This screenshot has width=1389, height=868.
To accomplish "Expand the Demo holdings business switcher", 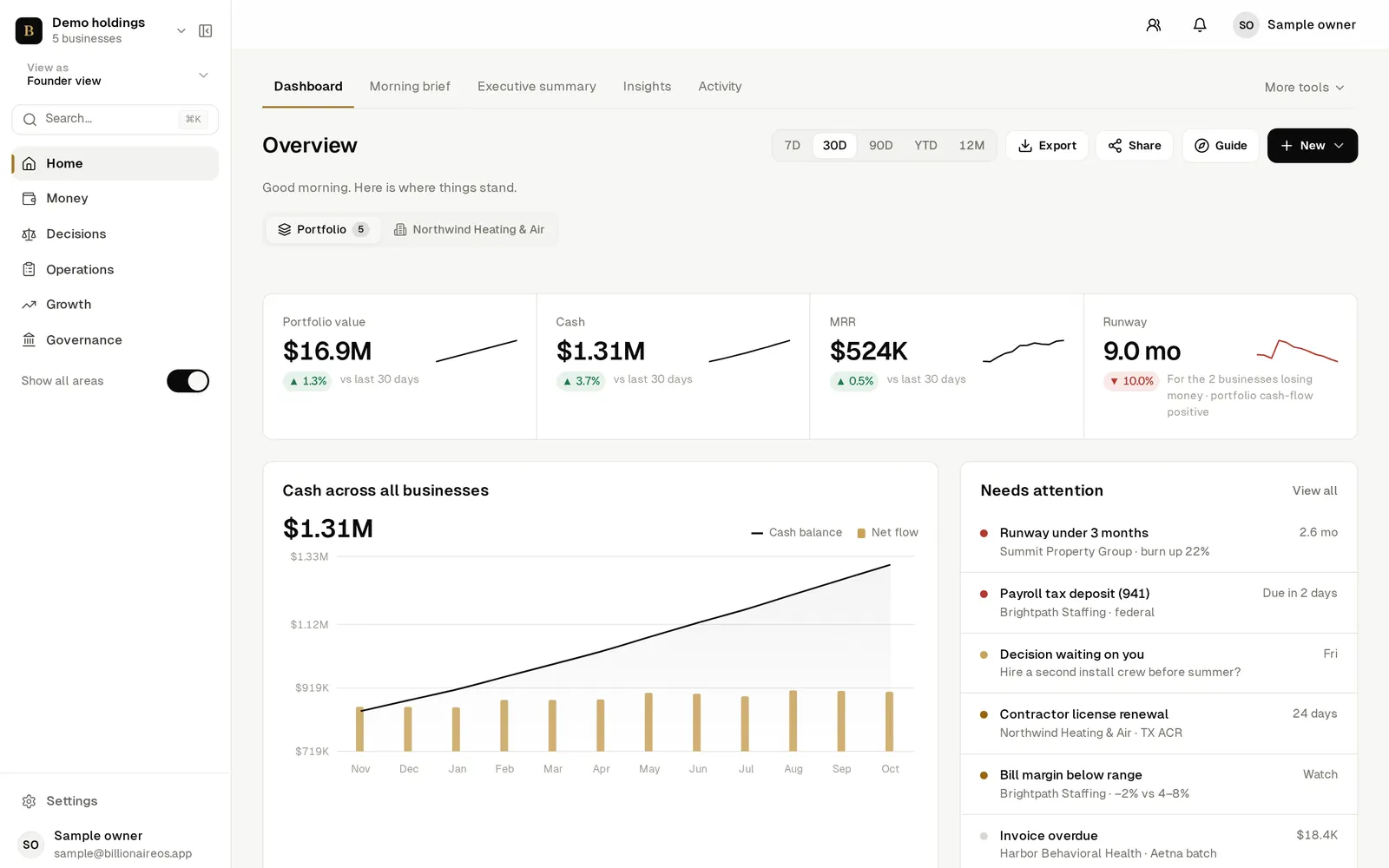I will 181,31.
